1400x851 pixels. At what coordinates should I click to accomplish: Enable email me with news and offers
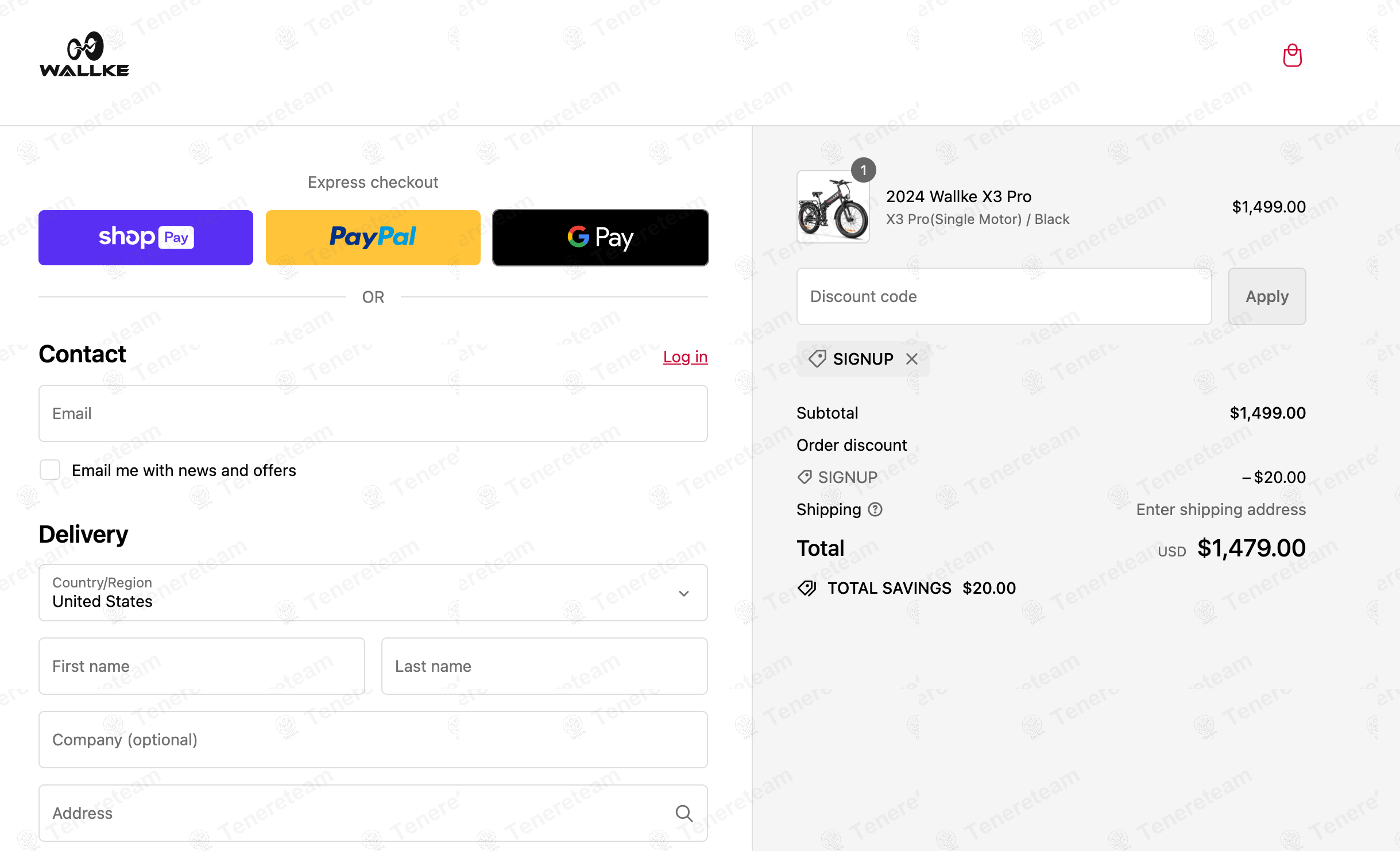tap(50, 470)
